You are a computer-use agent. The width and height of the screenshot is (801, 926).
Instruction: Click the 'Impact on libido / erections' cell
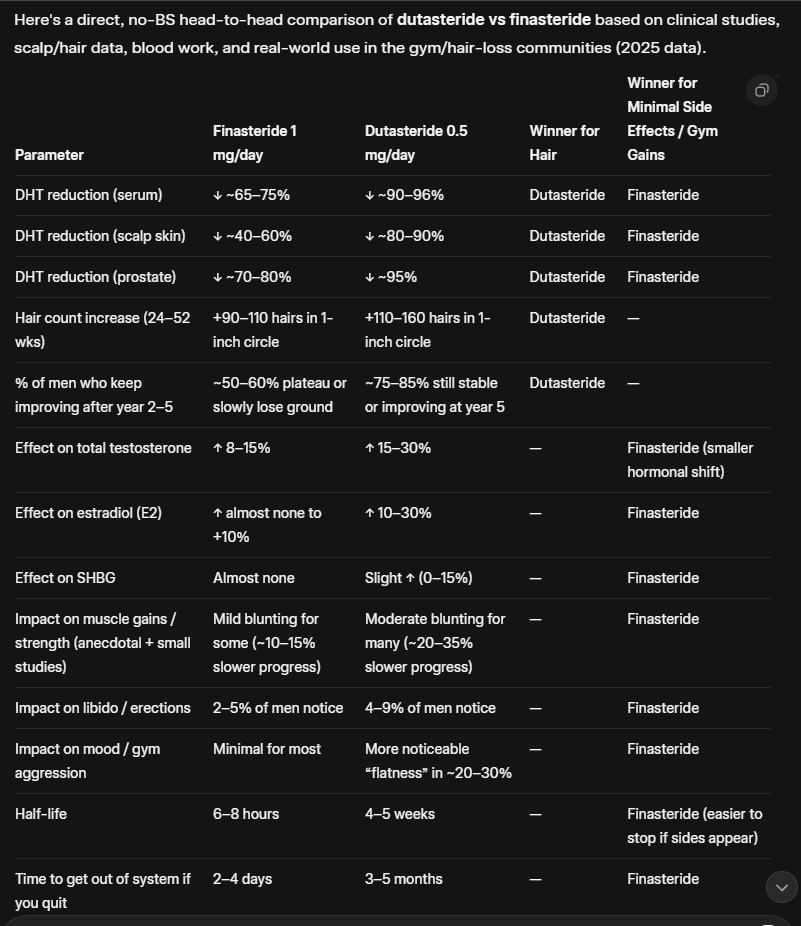102,708
